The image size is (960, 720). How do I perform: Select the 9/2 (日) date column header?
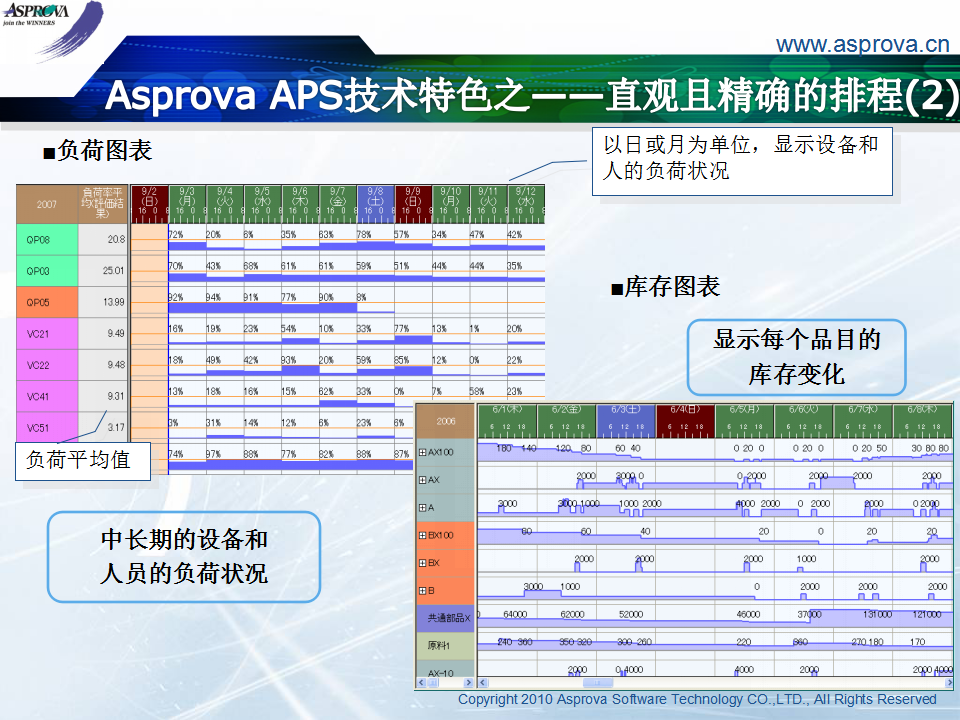tap(149, 204)
